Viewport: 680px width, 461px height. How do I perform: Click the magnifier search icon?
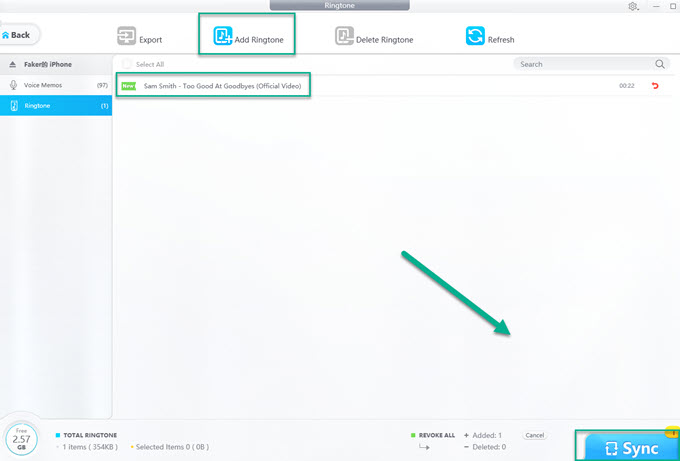pyautogui.click(x=660, y=64)
